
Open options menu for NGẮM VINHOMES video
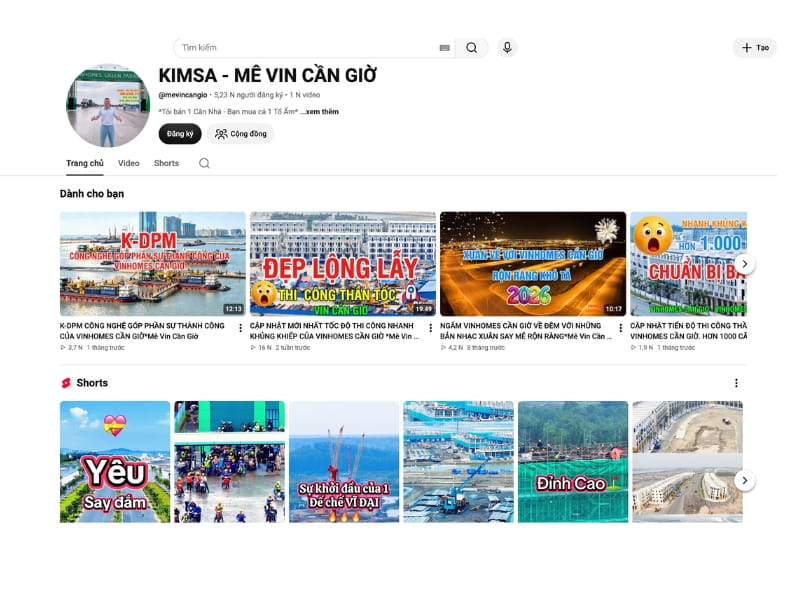(620, 328)
